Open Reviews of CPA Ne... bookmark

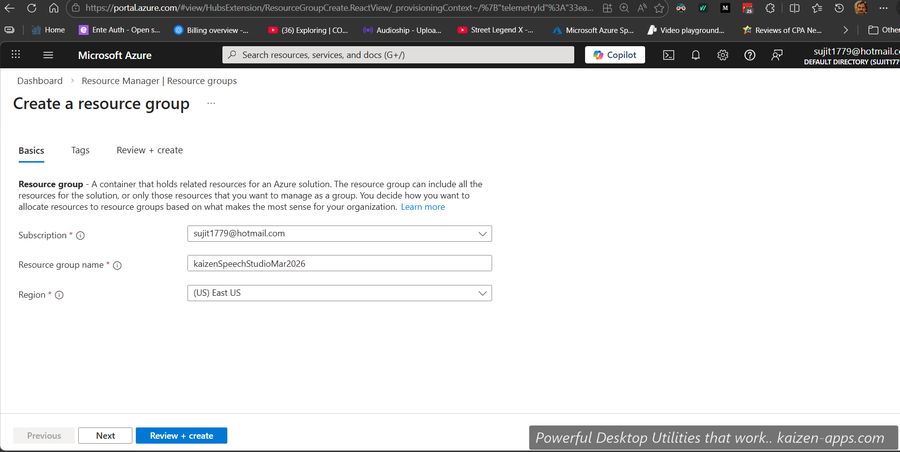point(782,30)
